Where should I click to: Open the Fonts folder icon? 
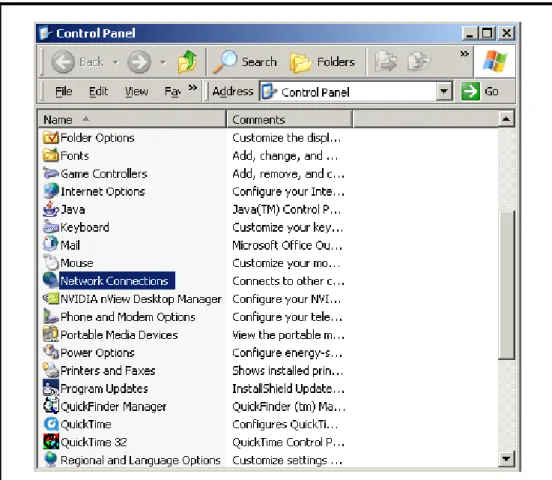(x=51, y=155)
